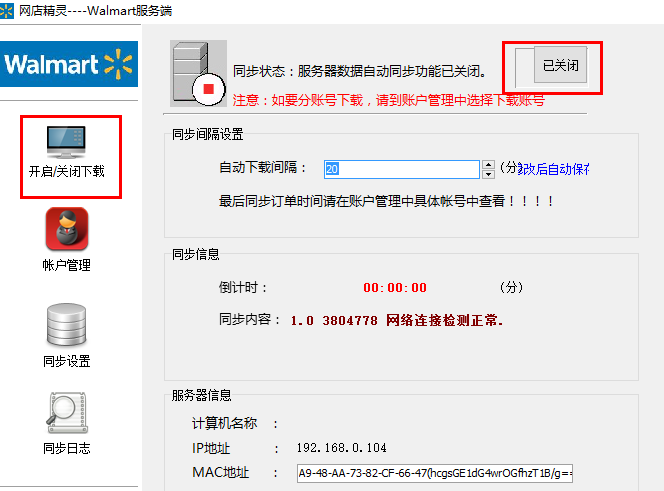The height and width of the screenshot is (491, 664).
Task: Click the red 注意 warning text
Action: click(x=388, y=100)
